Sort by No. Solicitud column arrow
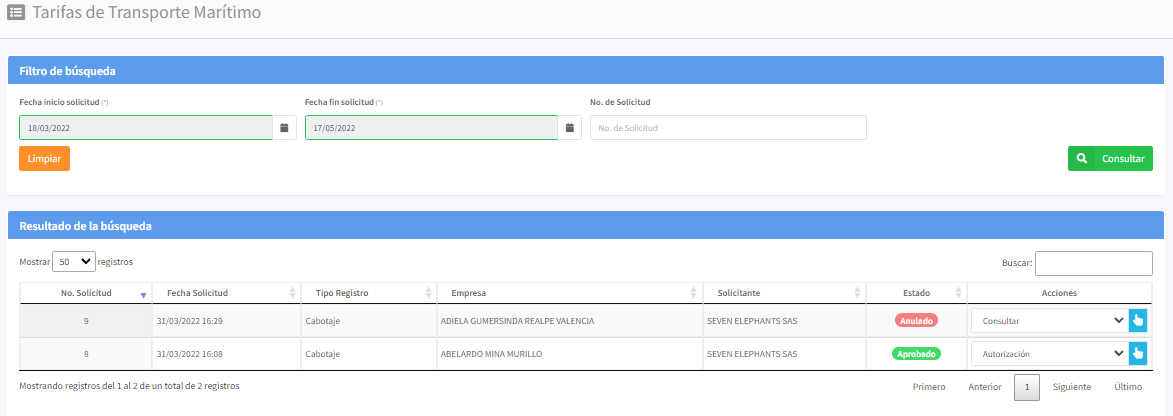Screen dimensions: 1173x416 (143, 294)
